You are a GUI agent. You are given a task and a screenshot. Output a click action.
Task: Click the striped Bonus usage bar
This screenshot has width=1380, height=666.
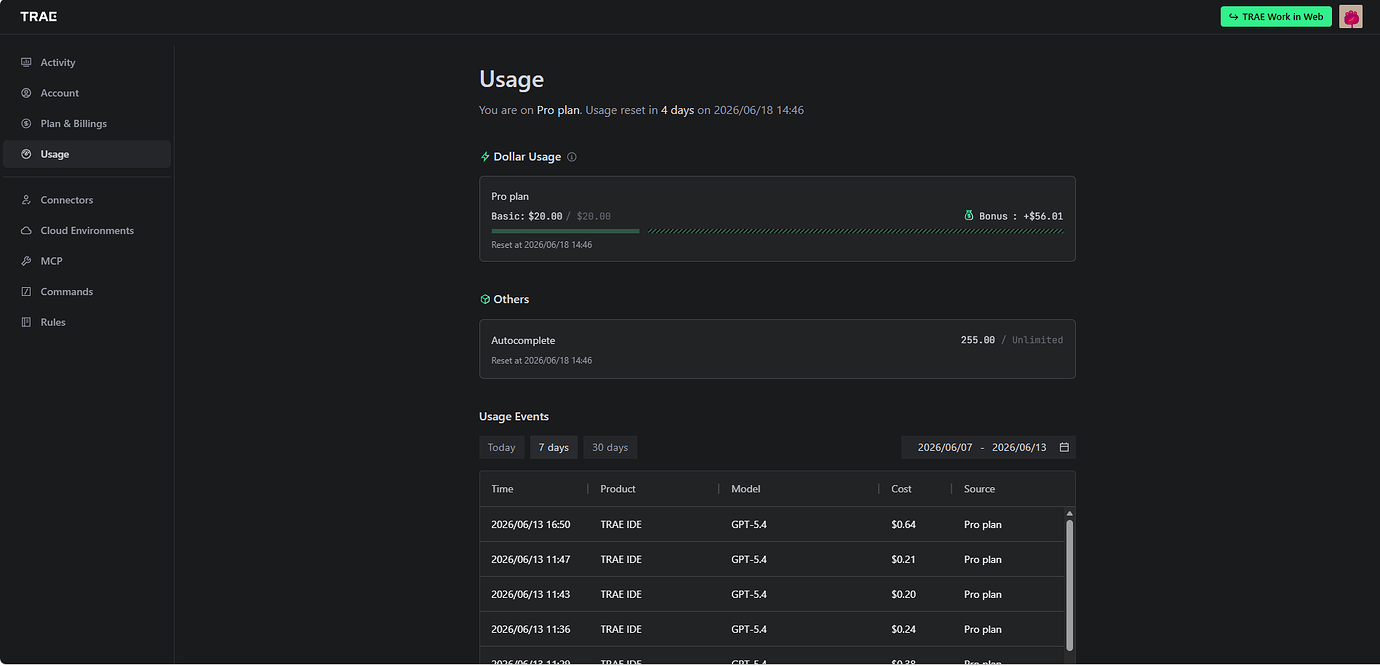click(x=856, y=231)
